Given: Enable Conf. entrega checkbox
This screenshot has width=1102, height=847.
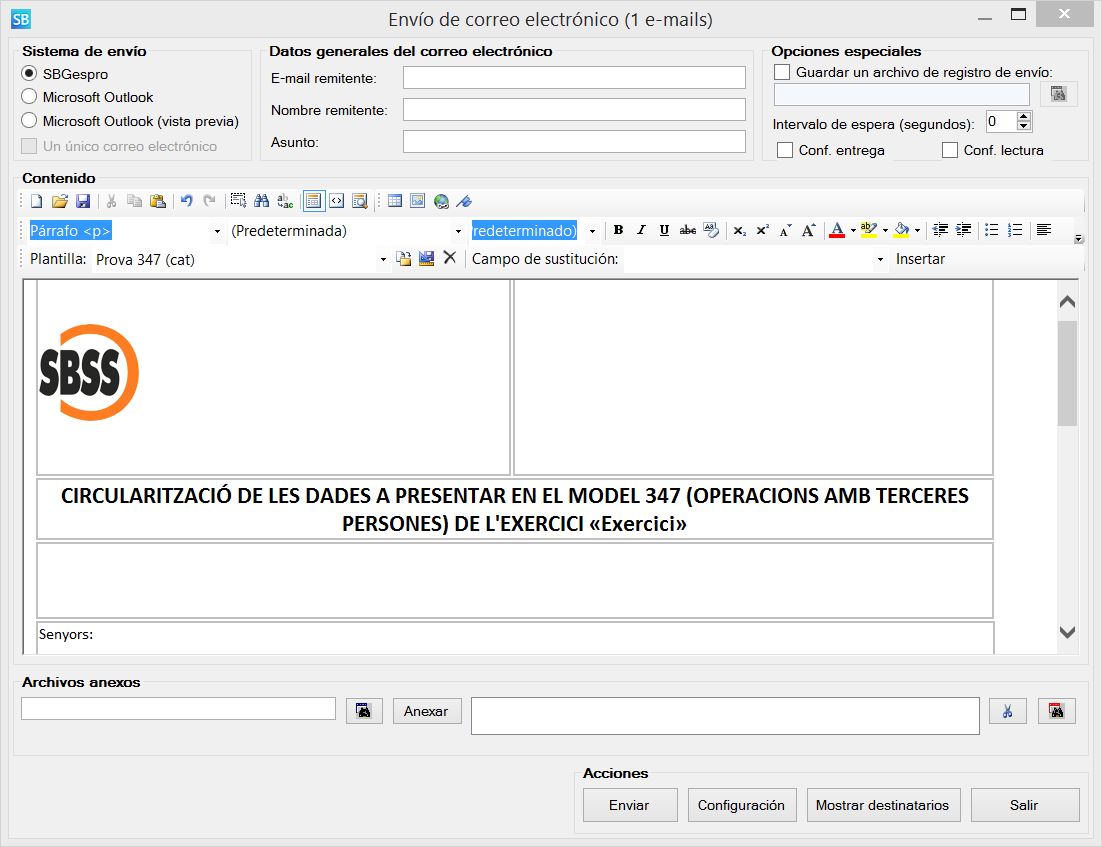Looking at the screenshot, I should pyautogui.click(x=786, y=150).
